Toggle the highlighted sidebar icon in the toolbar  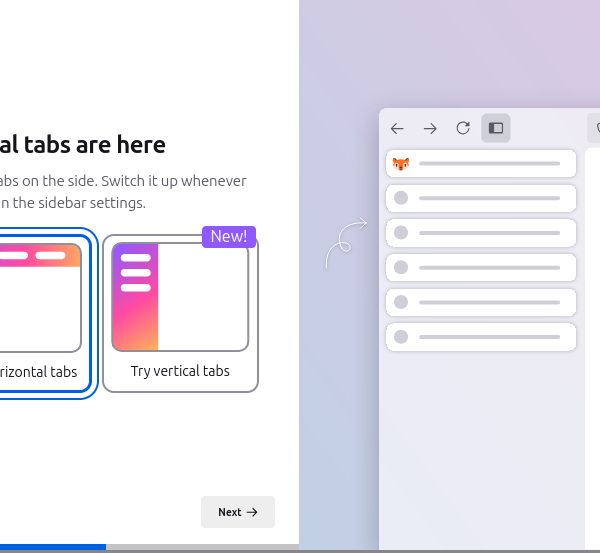[496, 128]
